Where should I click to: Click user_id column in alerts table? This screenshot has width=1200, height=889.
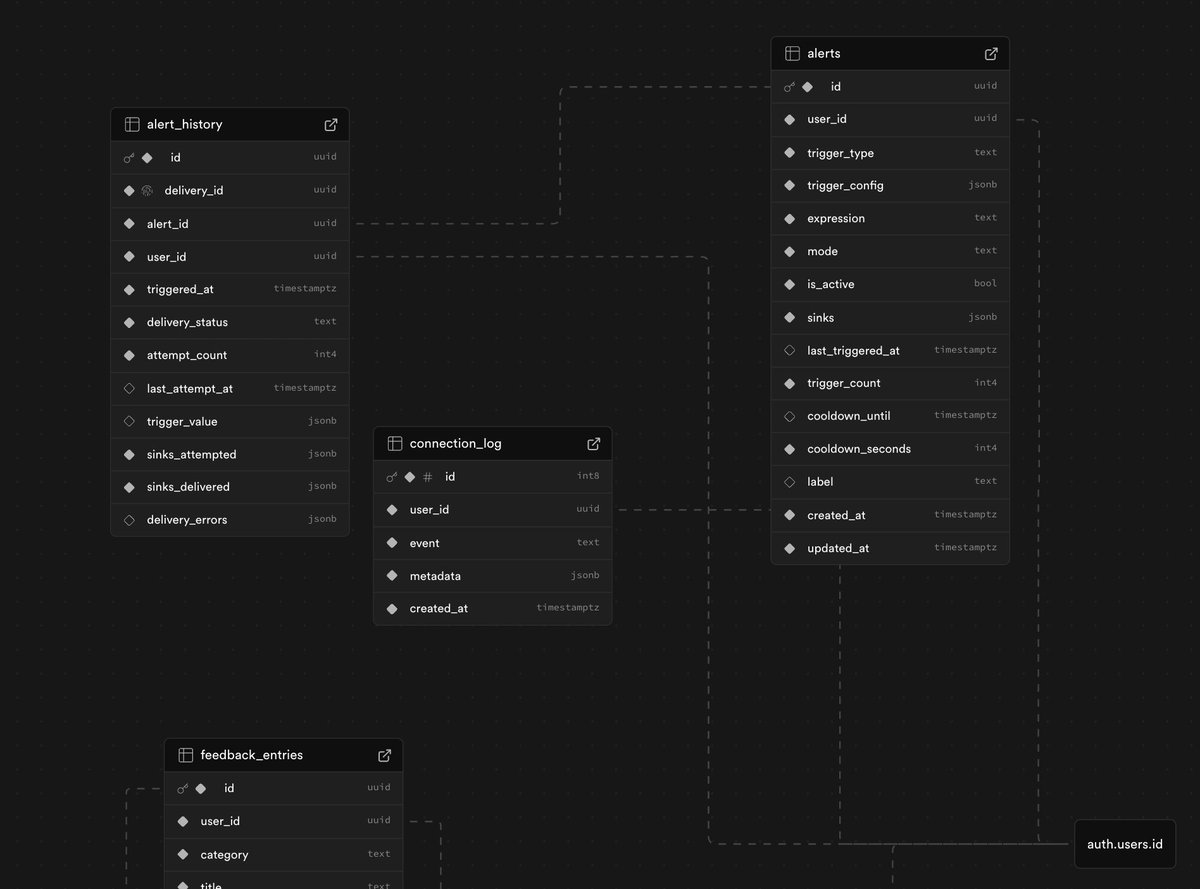[x=827, y=120]
